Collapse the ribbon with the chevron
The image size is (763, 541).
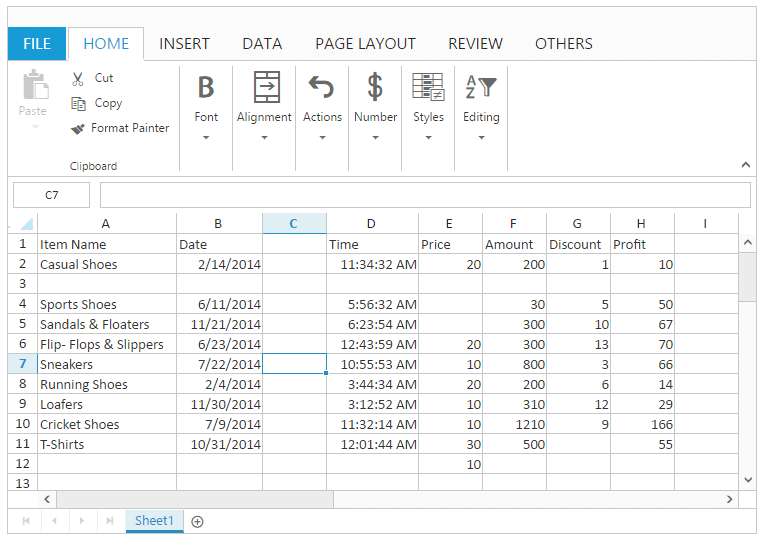[x=745, y=165]
